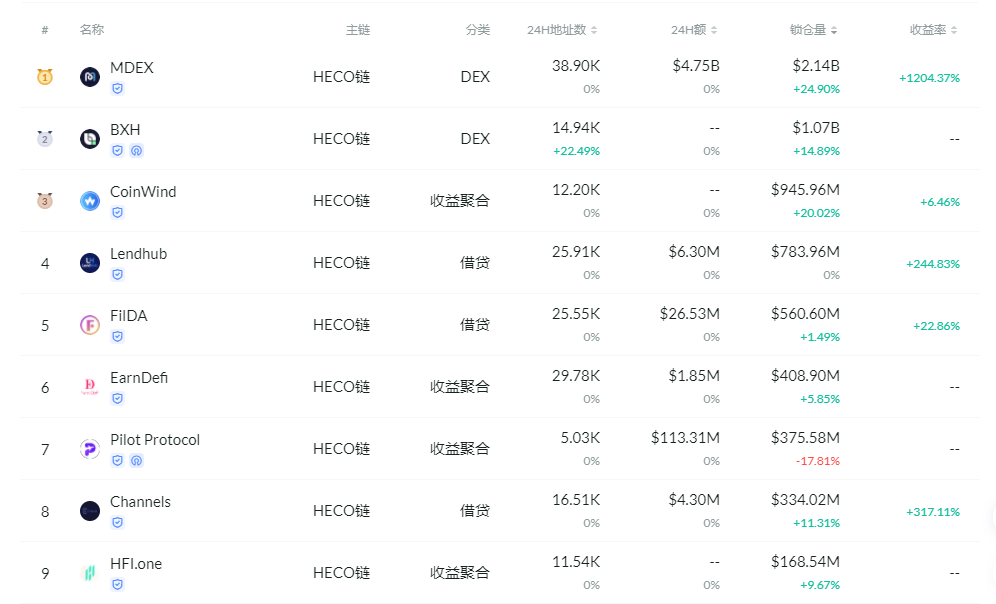Click the CoinWind logo icon
The width and height of the screenshot is (996, 604).
90,200
